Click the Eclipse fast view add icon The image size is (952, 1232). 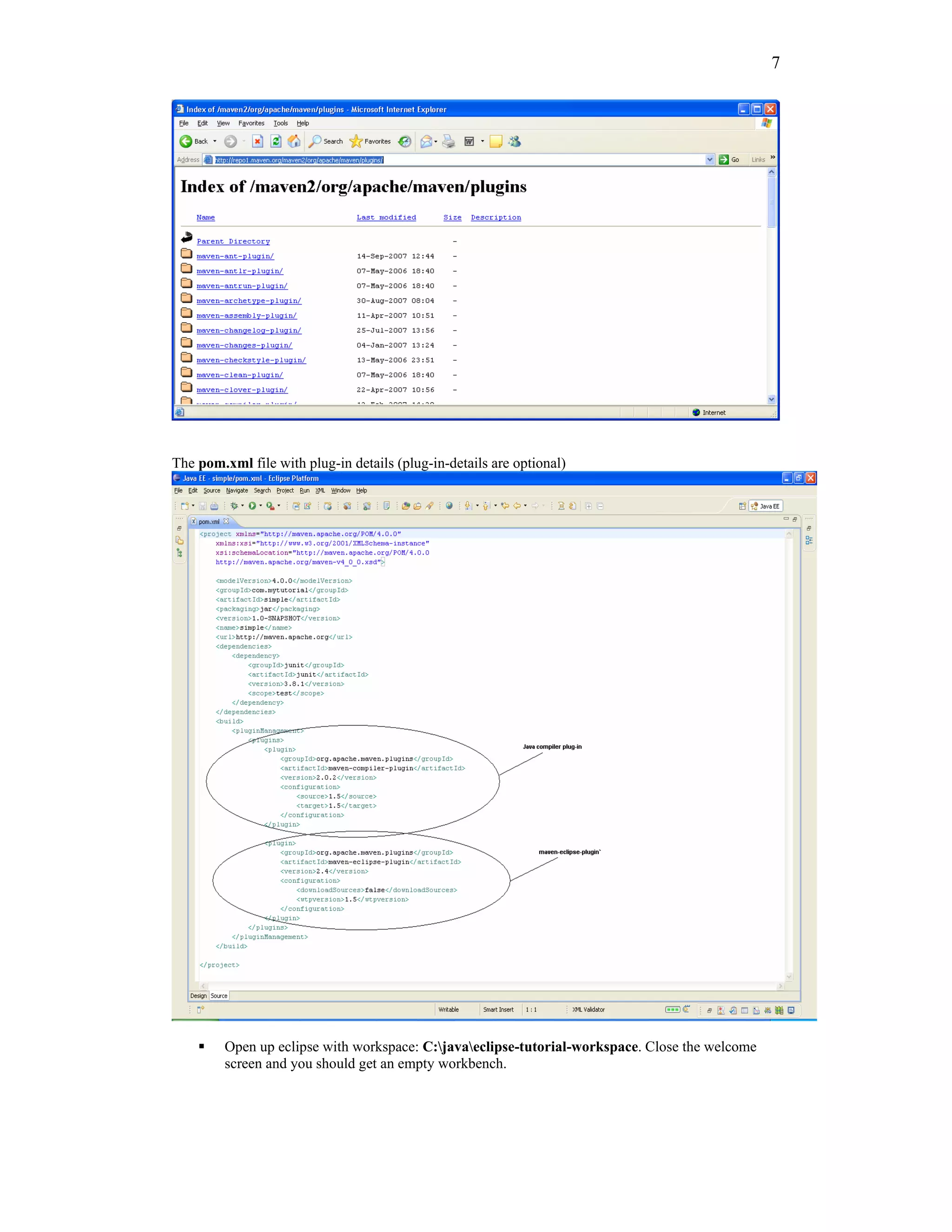point(200,1010)
